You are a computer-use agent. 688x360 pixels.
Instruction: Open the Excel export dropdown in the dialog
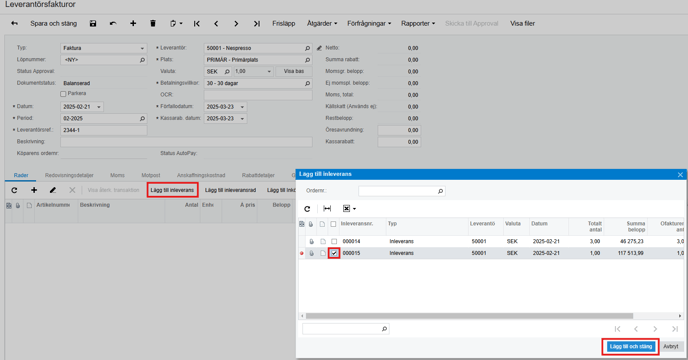pos(349,209)
